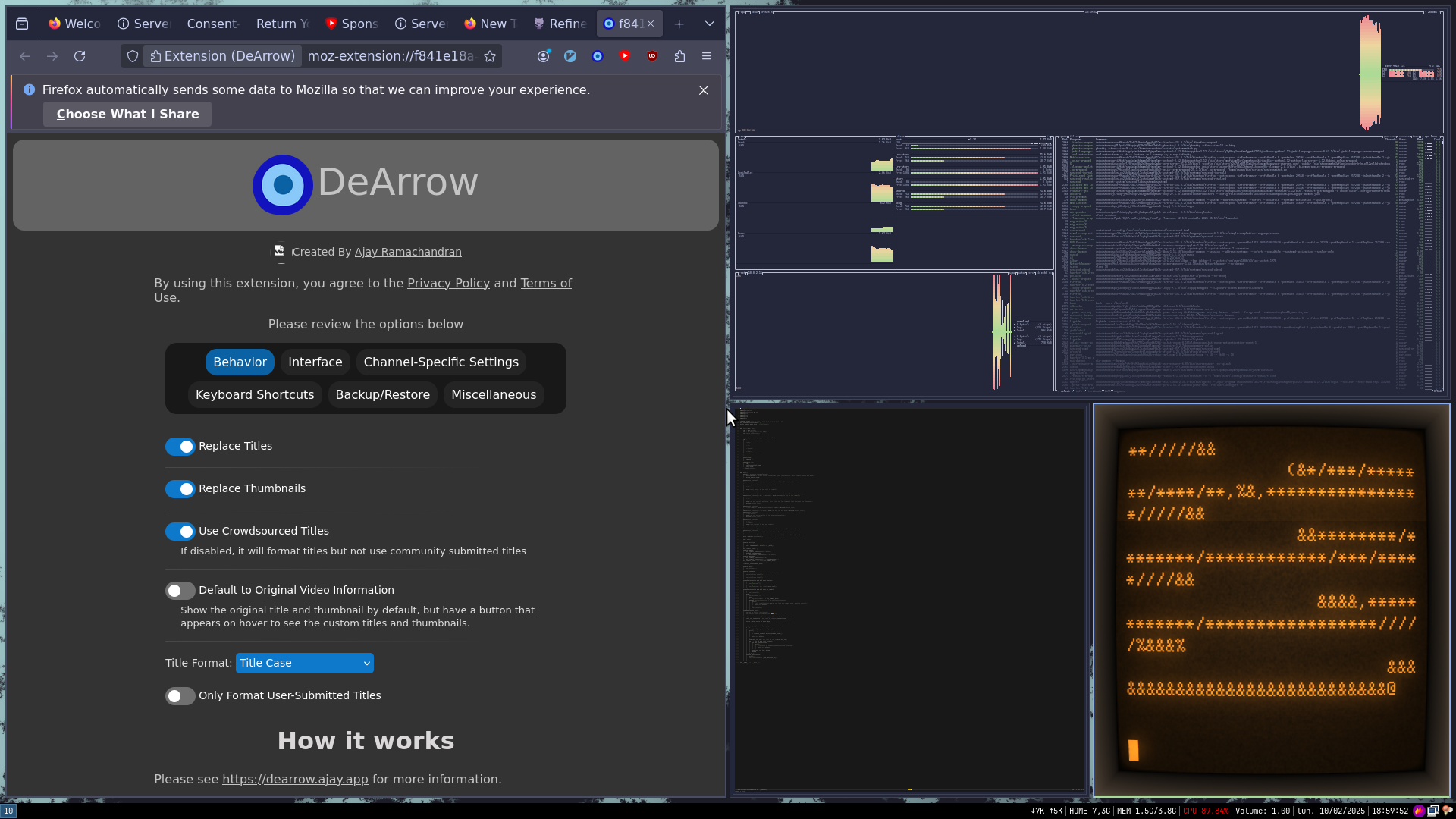This screenshot has width=1456, height=819.
Task: Click the rightmost tray icon in status bar
Action: point(1447,811)
